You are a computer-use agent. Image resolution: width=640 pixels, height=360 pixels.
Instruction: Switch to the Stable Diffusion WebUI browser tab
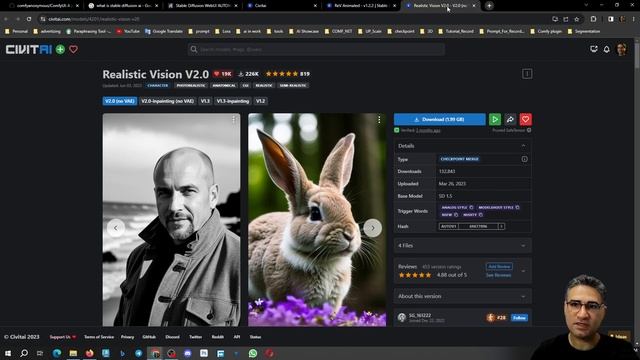click(203, 6)
